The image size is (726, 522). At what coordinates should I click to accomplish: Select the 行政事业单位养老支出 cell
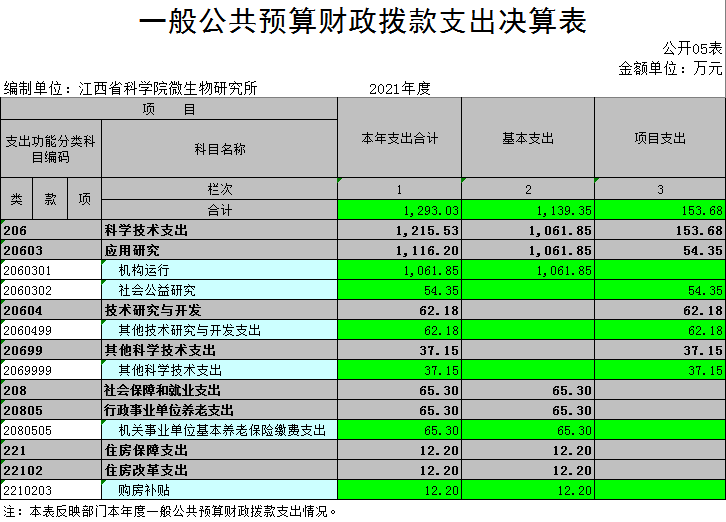(x=219, y=410)
